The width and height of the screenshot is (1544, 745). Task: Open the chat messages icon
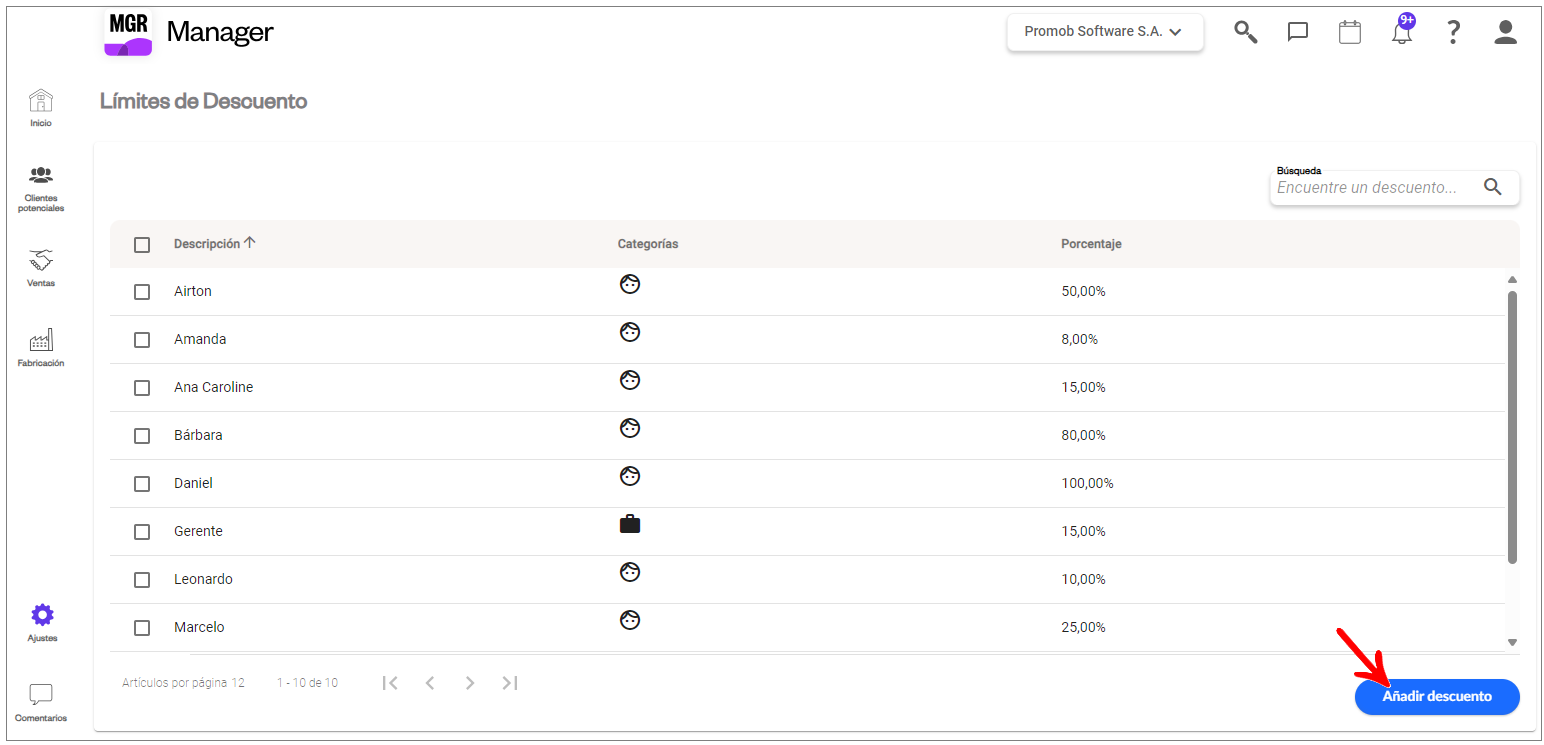coord(1298,32)
